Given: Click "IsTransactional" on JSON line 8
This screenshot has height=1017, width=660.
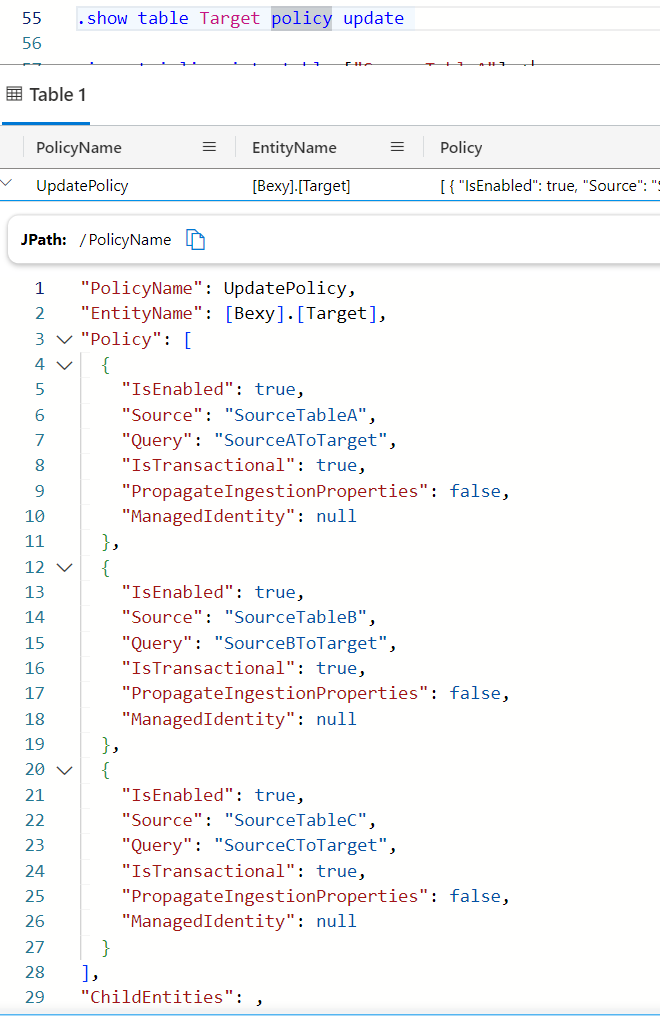Looking at the screenshot, I should pyautogui.click(x=208, y=466).
